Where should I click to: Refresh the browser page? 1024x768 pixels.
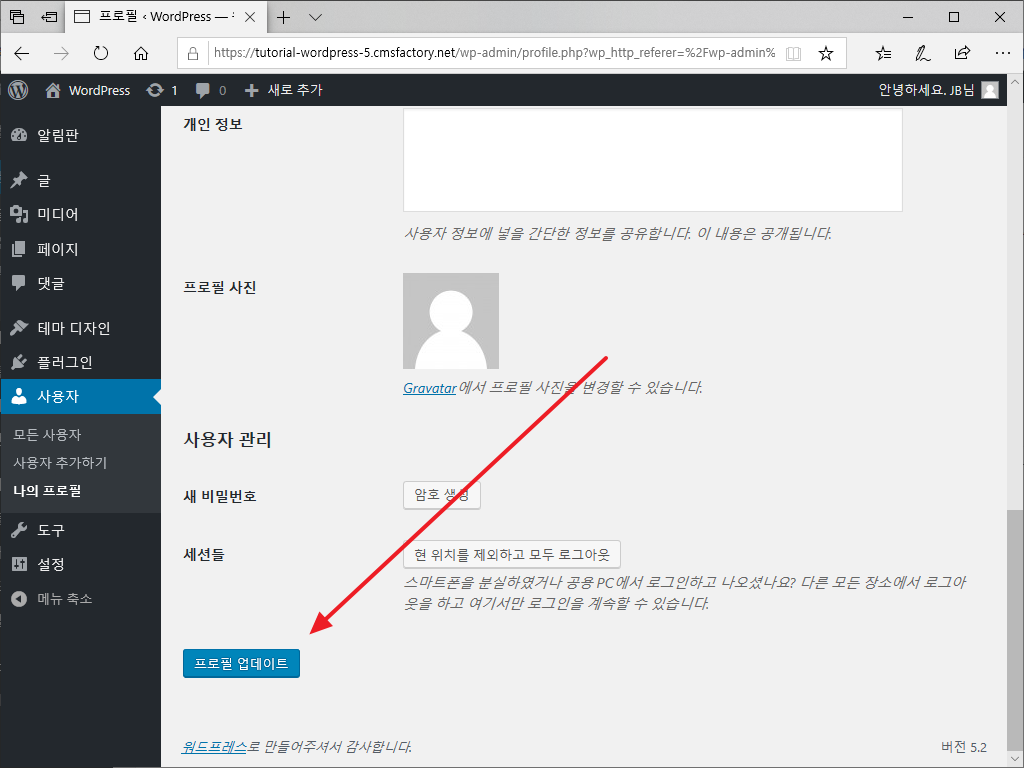click(101, 53)
